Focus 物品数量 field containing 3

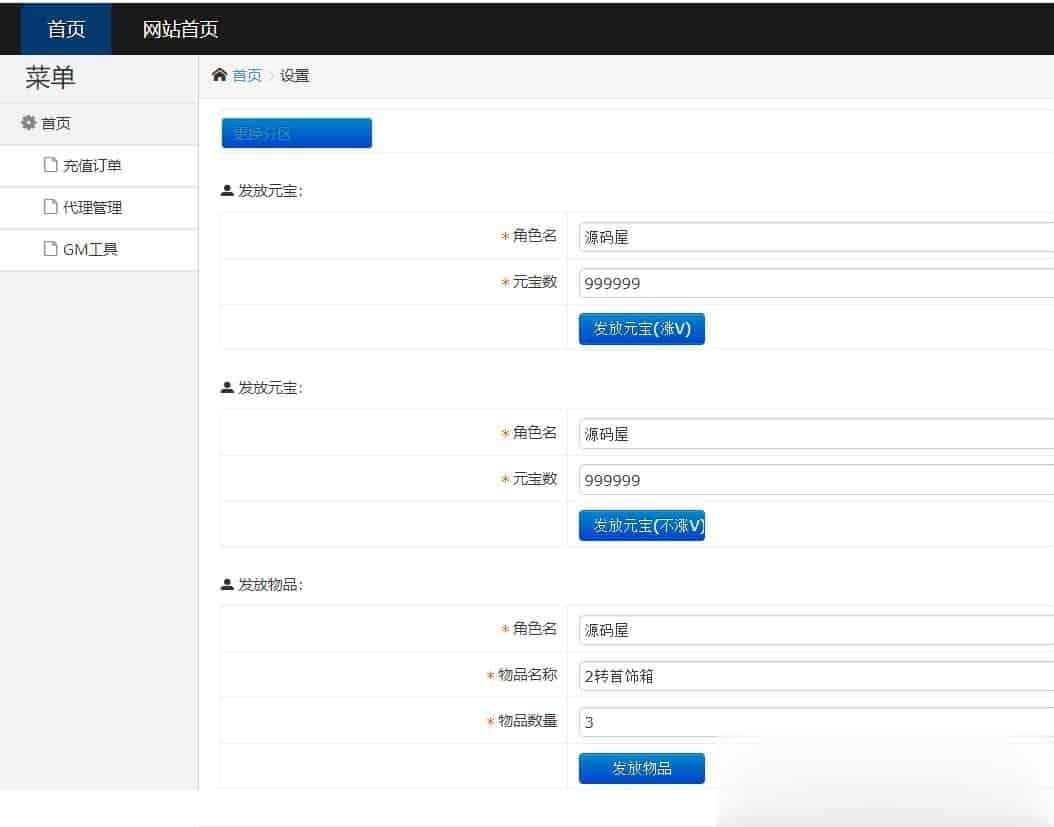tap(816, 722)
